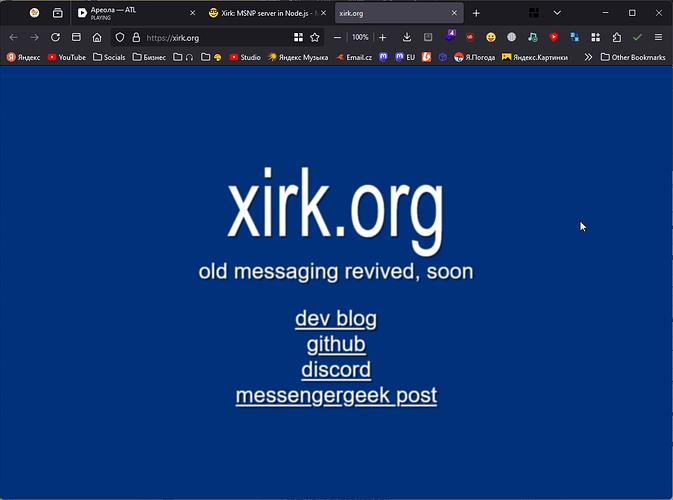
Task: Zoom in with the plus button
Action: coord(382,38)
